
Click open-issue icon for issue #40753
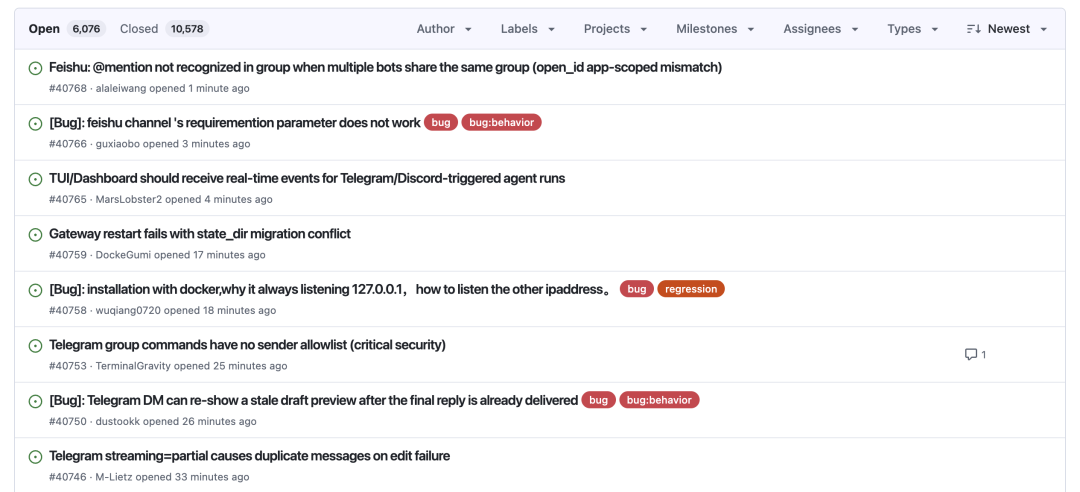point(35,345)
